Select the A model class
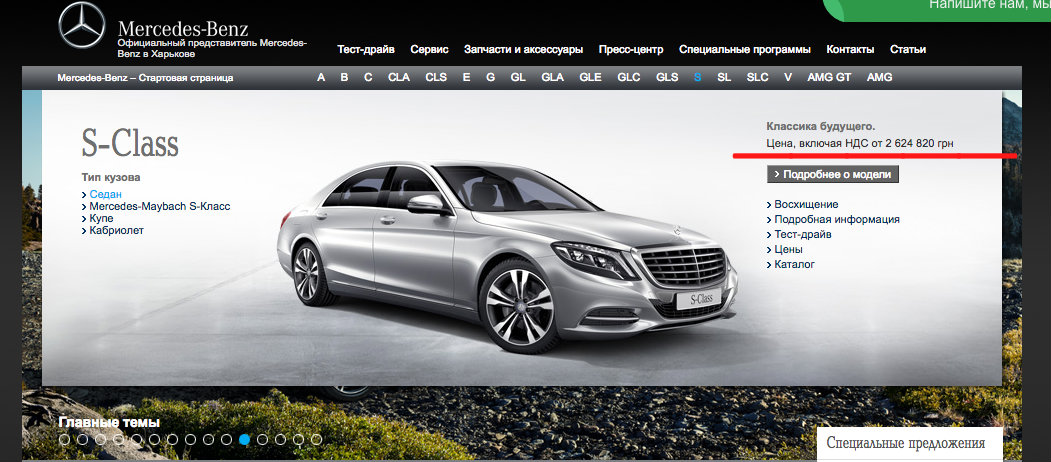1051x462 pixels. (321, 78)
